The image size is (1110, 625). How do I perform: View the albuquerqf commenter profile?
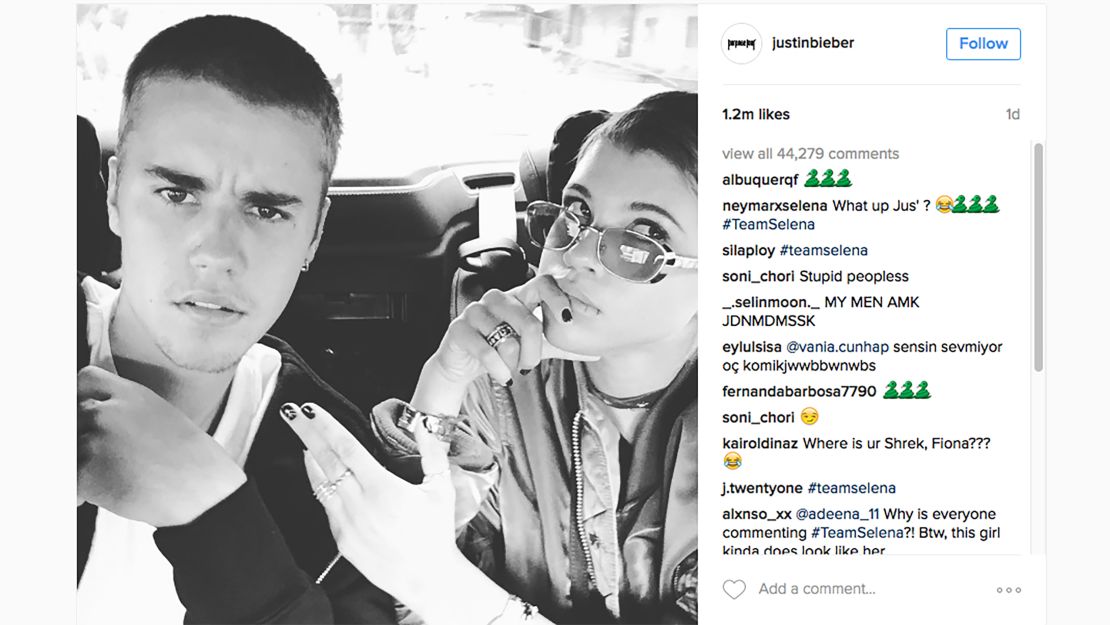(x=760, y=180)
